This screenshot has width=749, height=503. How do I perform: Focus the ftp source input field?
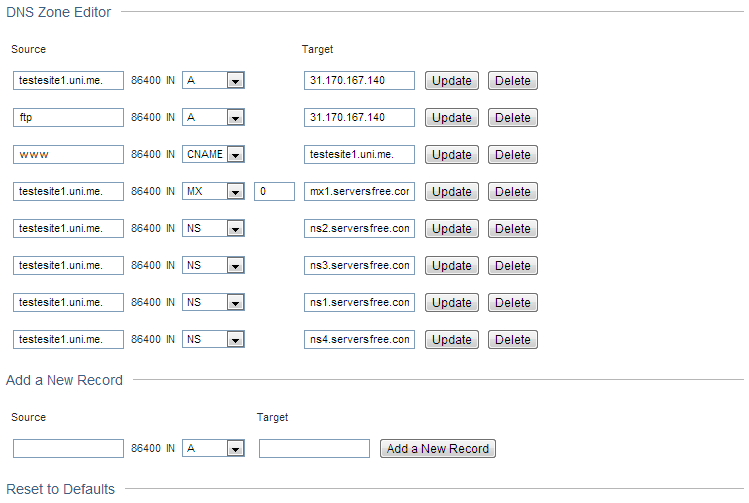[x=68, y=118]
